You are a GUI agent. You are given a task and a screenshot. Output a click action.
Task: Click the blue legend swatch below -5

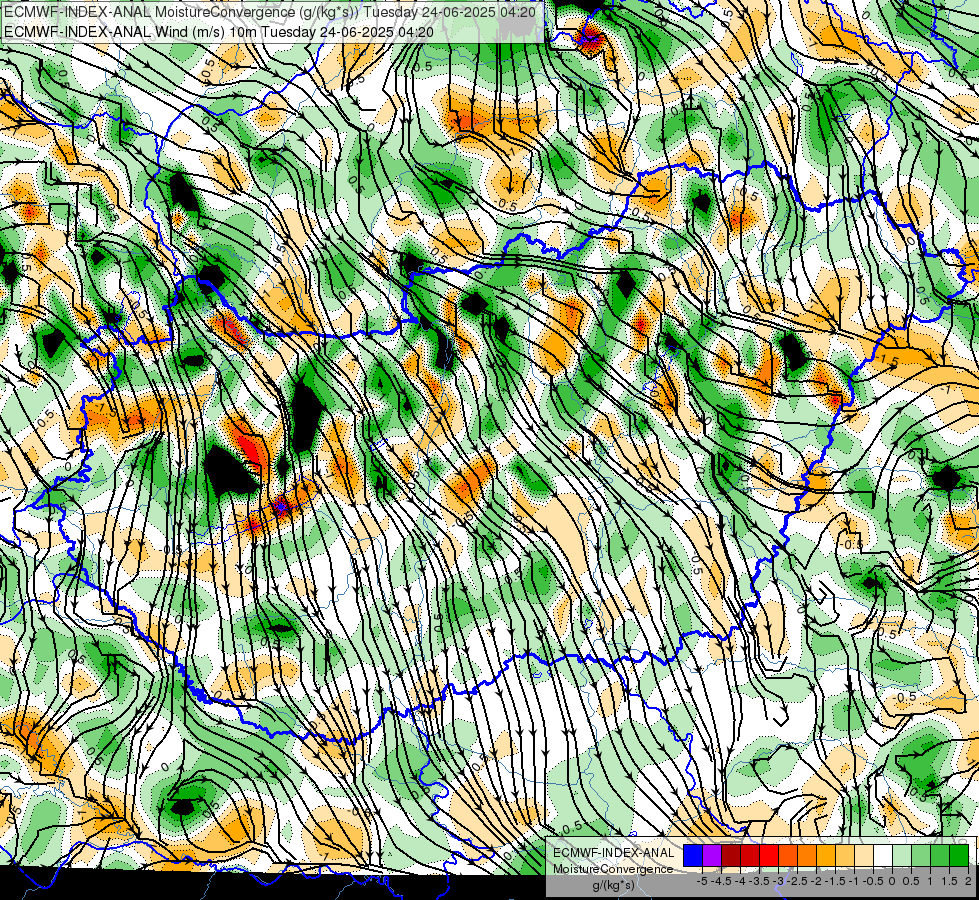click(x=692, y=855)
